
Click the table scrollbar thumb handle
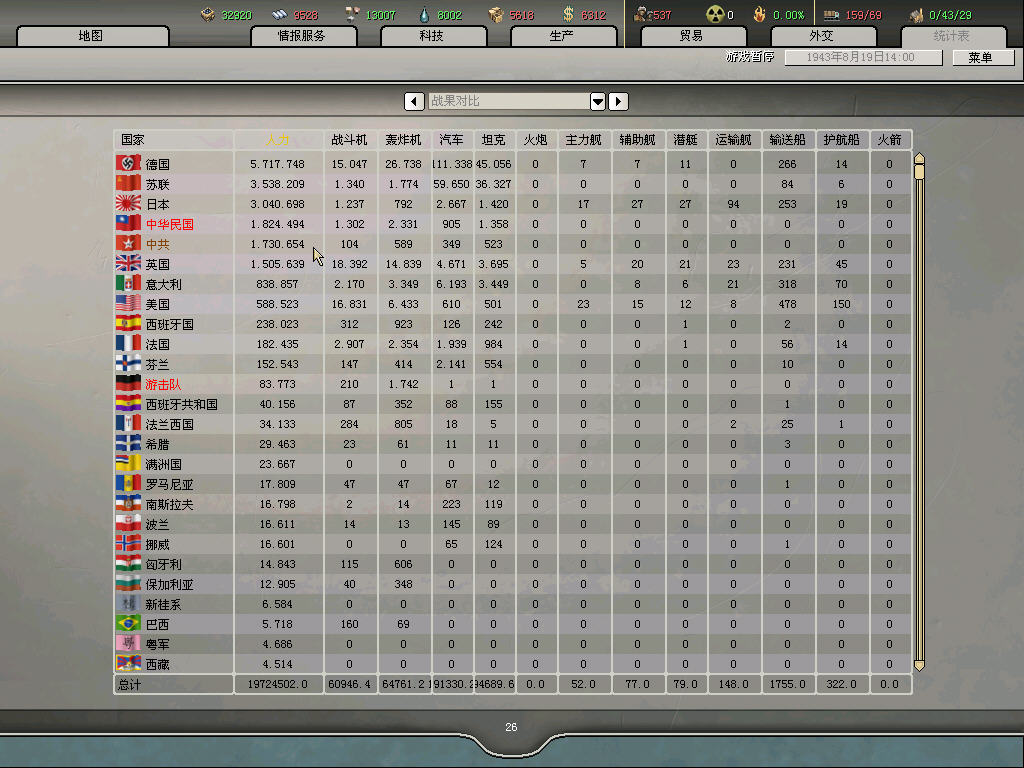(920, 172)
